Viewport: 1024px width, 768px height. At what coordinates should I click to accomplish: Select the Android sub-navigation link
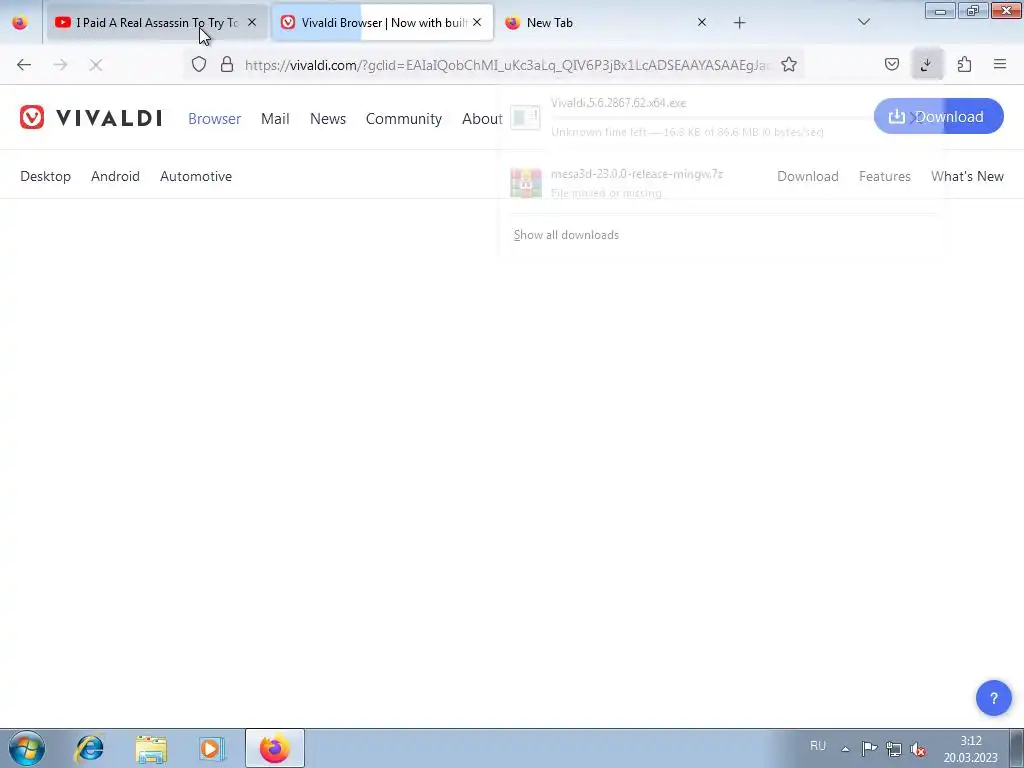[116, 176]
